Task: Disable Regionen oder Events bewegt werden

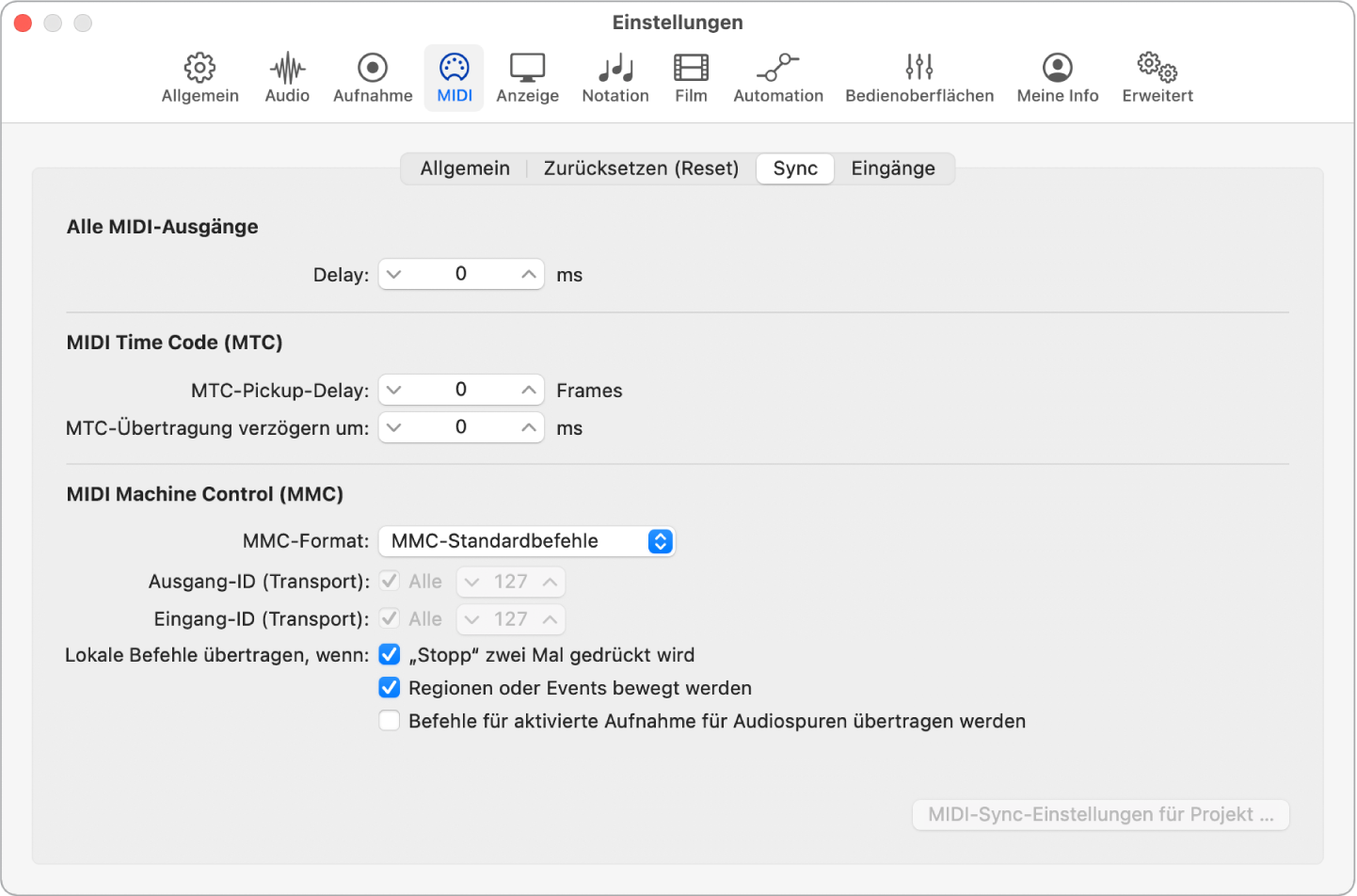Action: 389,688
